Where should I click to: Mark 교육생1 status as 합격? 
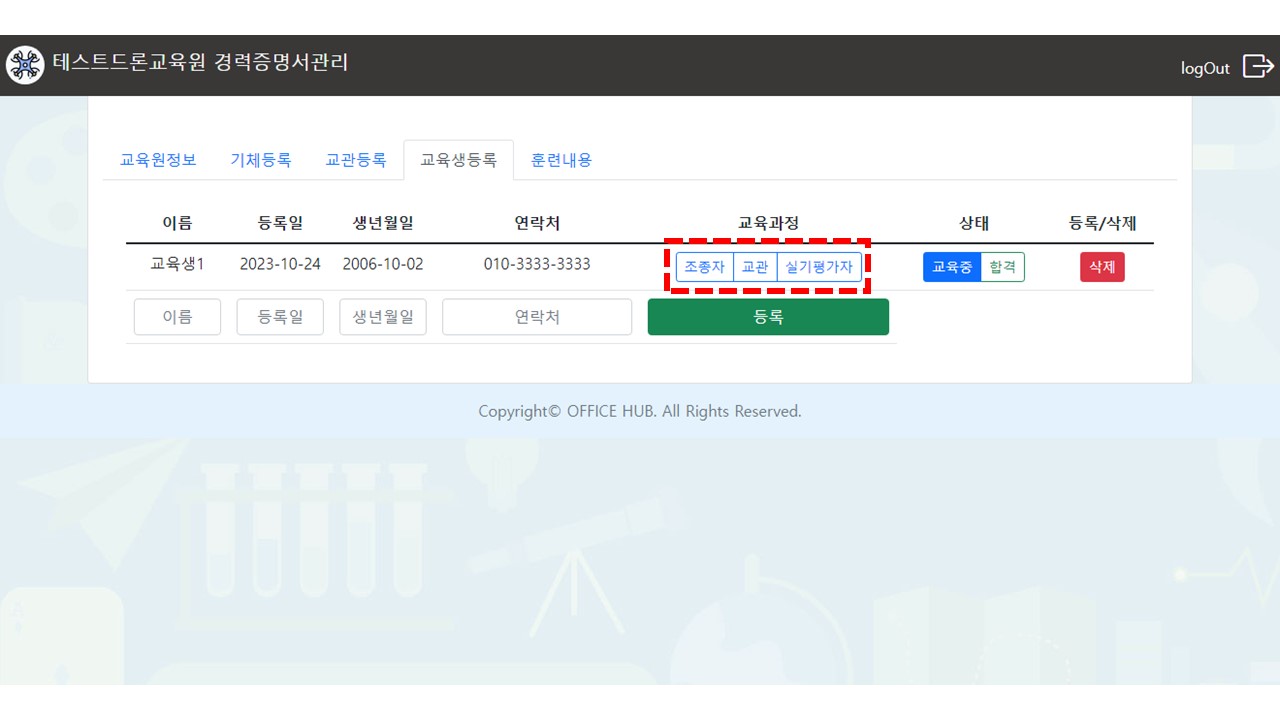click(1002, 267)
